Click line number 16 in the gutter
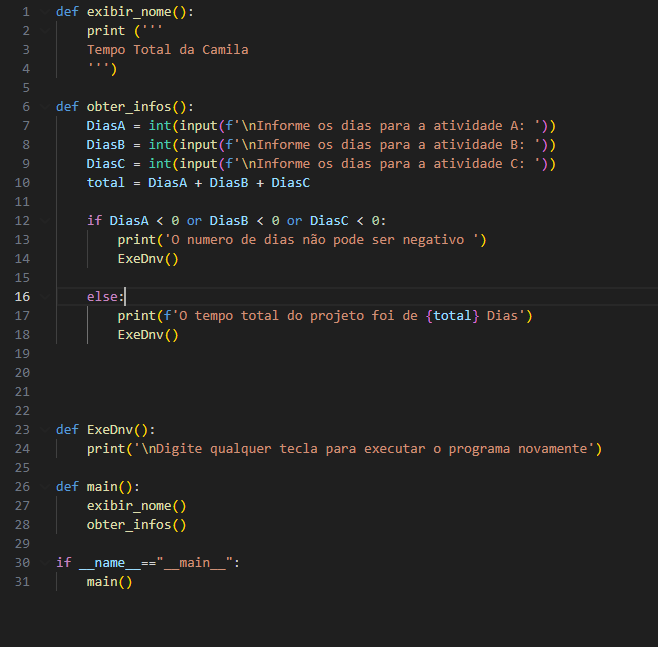This screenshot has height=647, width=658. pos(22,297)
